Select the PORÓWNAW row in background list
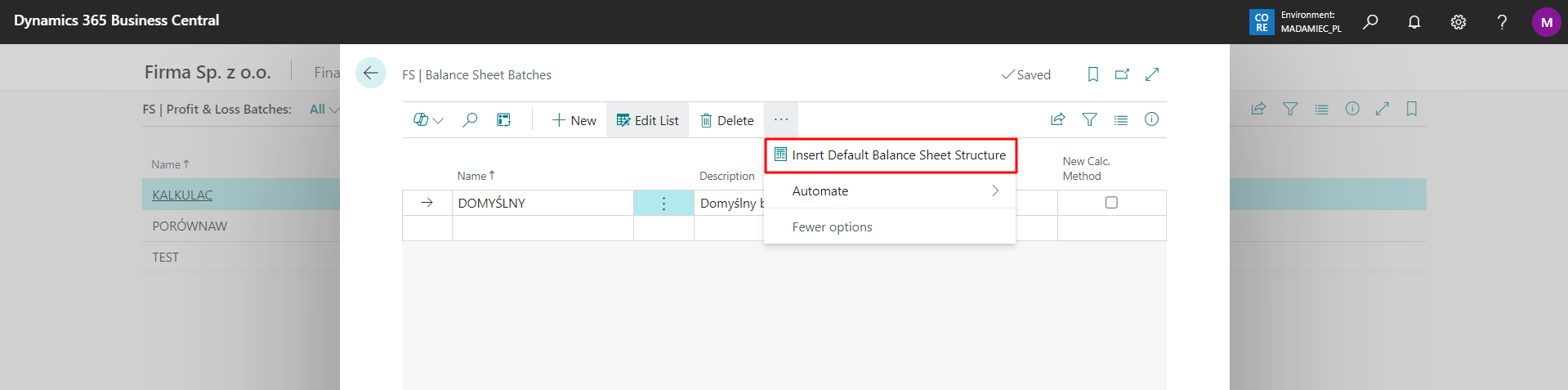This screenshot has width=1568, height=390. coord(190,226)
